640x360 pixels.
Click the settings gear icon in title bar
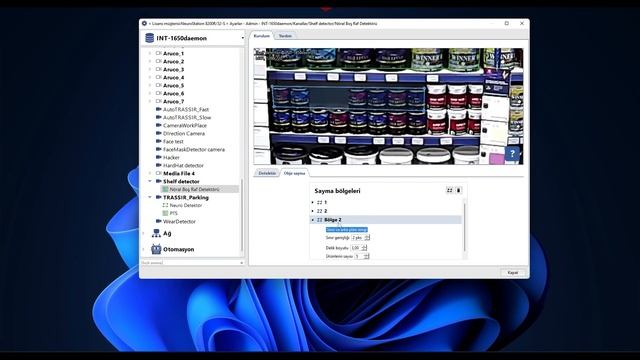144,24
